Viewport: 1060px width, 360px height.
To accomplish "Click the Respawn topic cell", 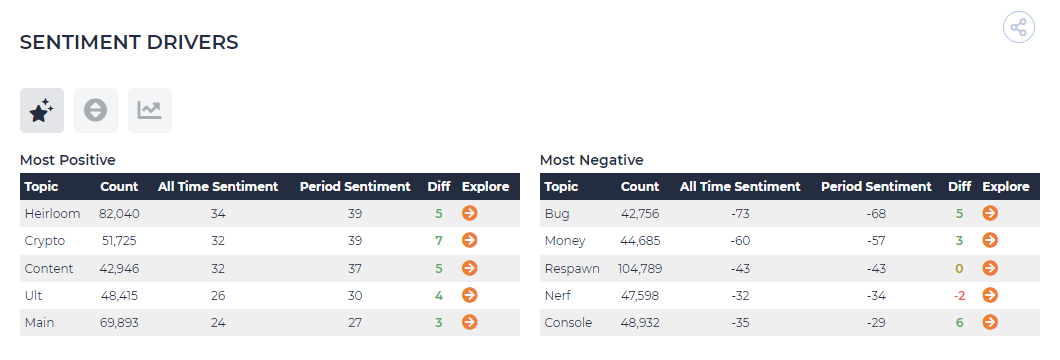I will tap(572, 268).
